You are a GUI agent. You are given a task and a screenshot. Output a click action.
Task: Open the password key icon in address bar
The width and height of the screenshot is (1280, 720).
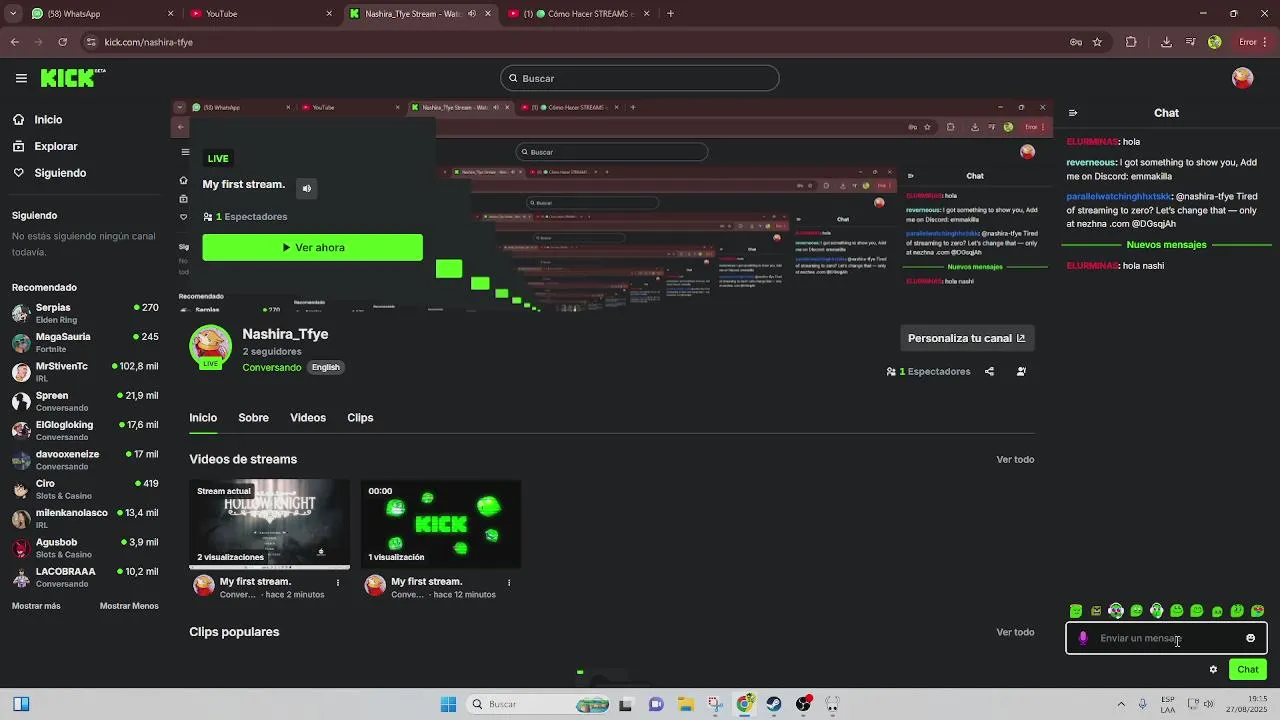(x=1076, y=42)
